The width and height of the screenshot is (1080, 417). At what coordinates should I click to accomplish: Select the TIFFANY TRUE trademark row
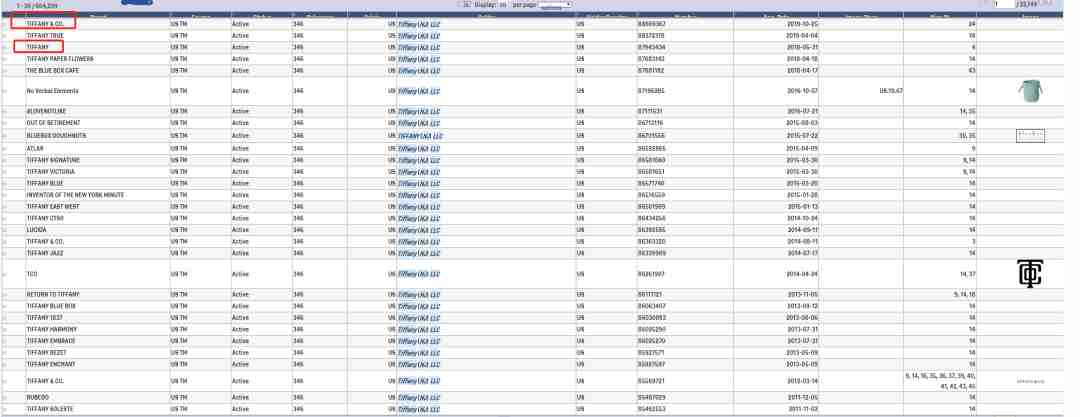pos(45,35)
